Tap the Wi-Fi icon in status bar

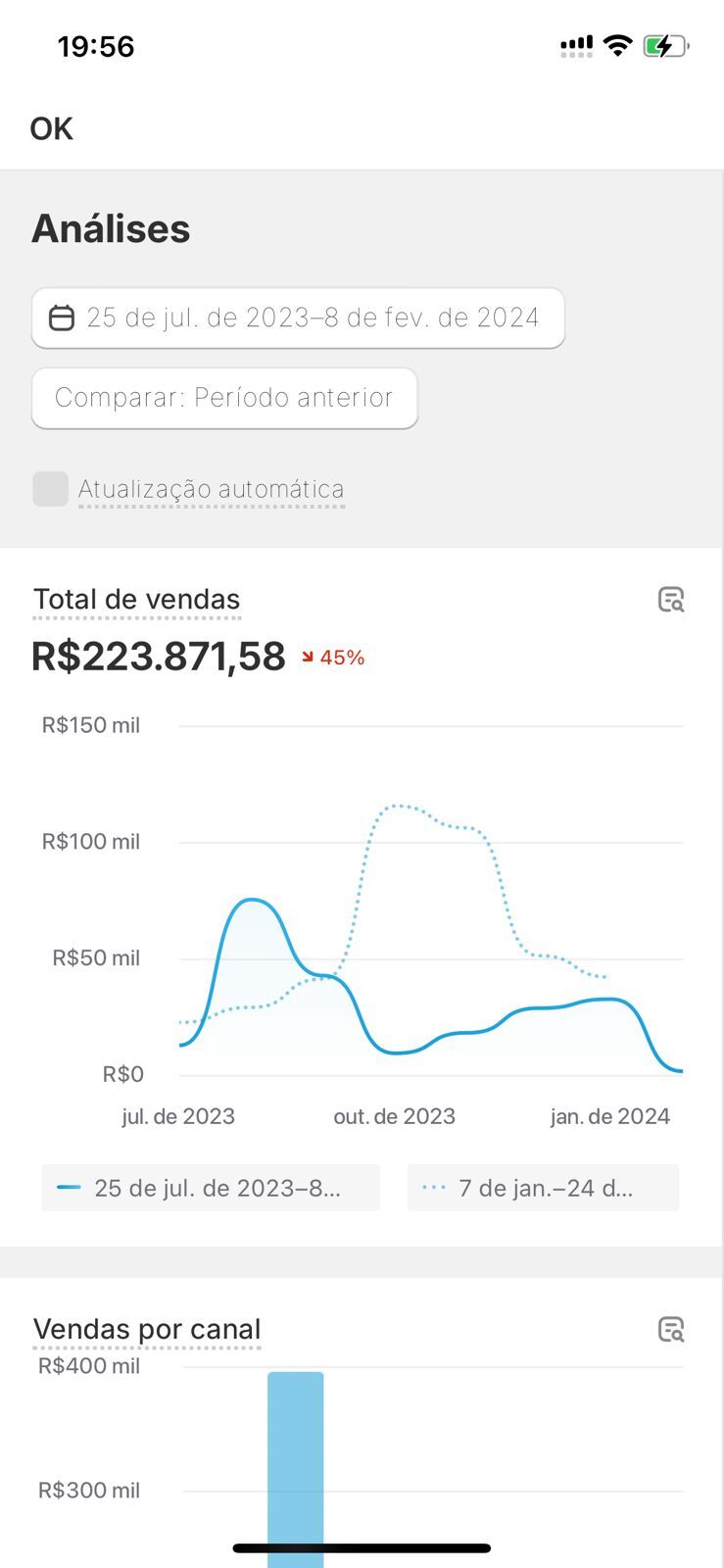[617, 45]
